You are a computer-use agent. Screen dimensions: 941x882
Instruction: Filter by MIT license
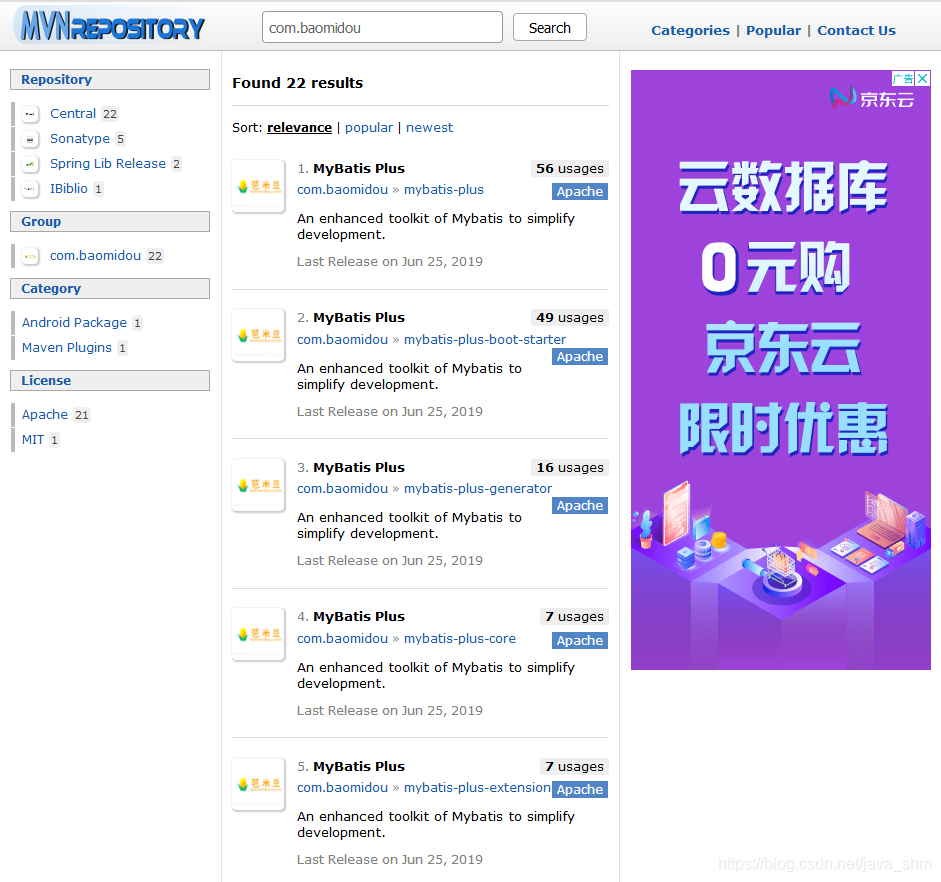(x=33, y=440)
